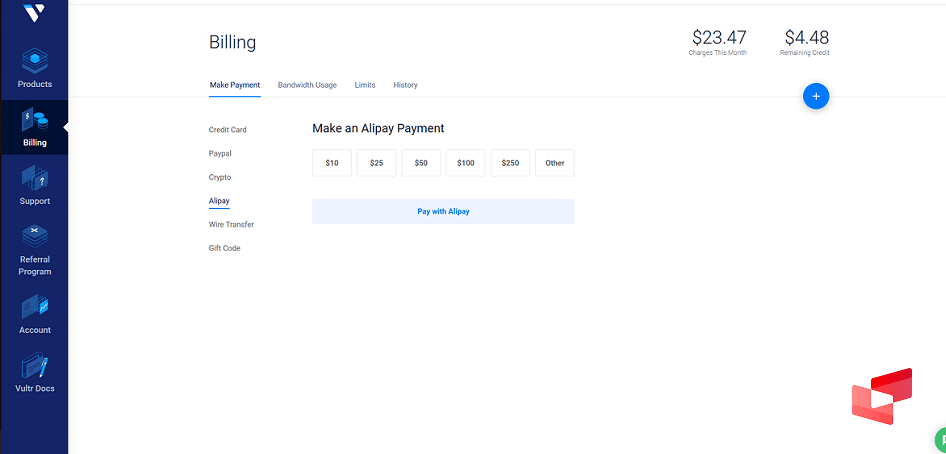Image resolution: width=946 pixels, height=454 pixels.
Task: Open the green chat bubble icon
Action: tap(941, 440)
